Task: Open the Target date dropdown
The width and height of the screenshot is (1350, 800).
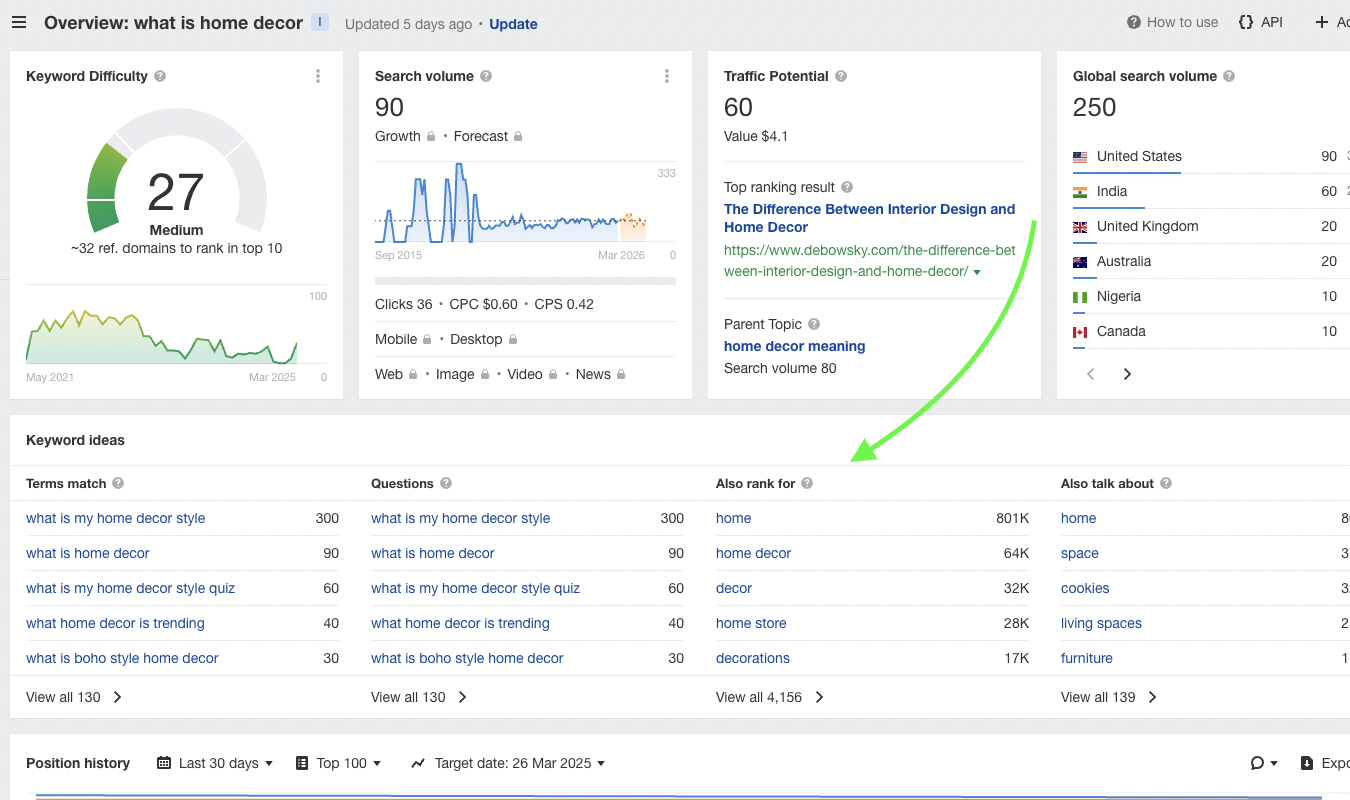Action: pos(508,763)
